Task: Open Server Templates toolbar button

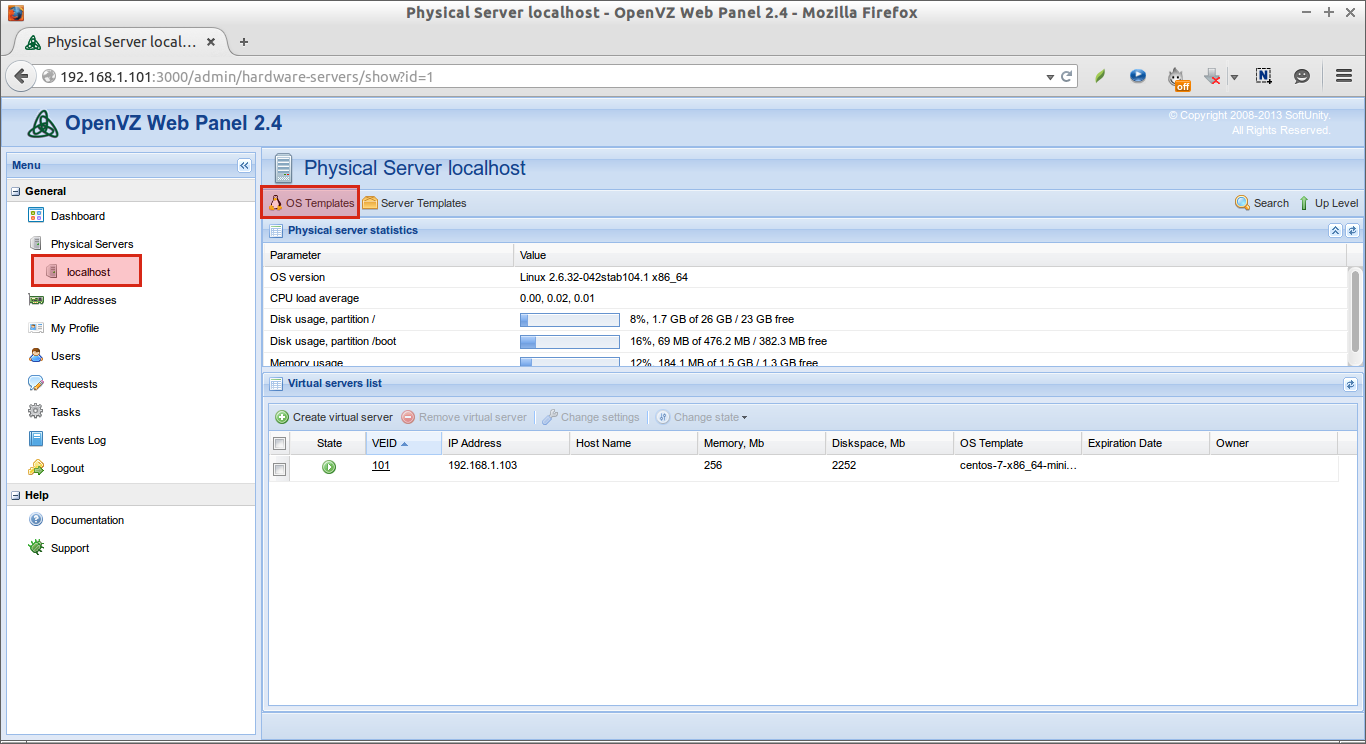Action: tap(414, 203)
